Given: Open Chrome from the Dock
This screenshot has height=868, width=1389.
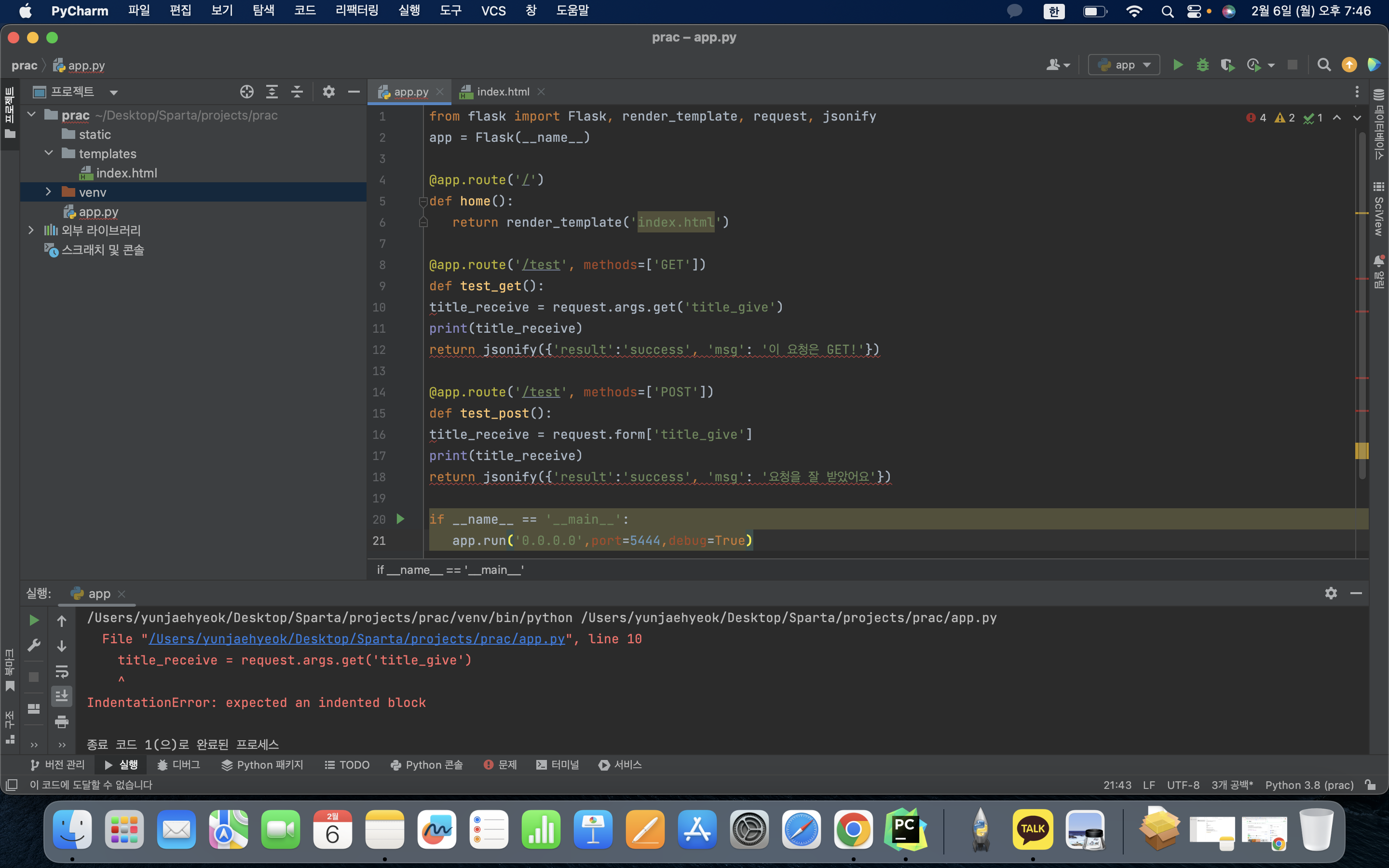Looking at the screenshot, I should [853, 829].
